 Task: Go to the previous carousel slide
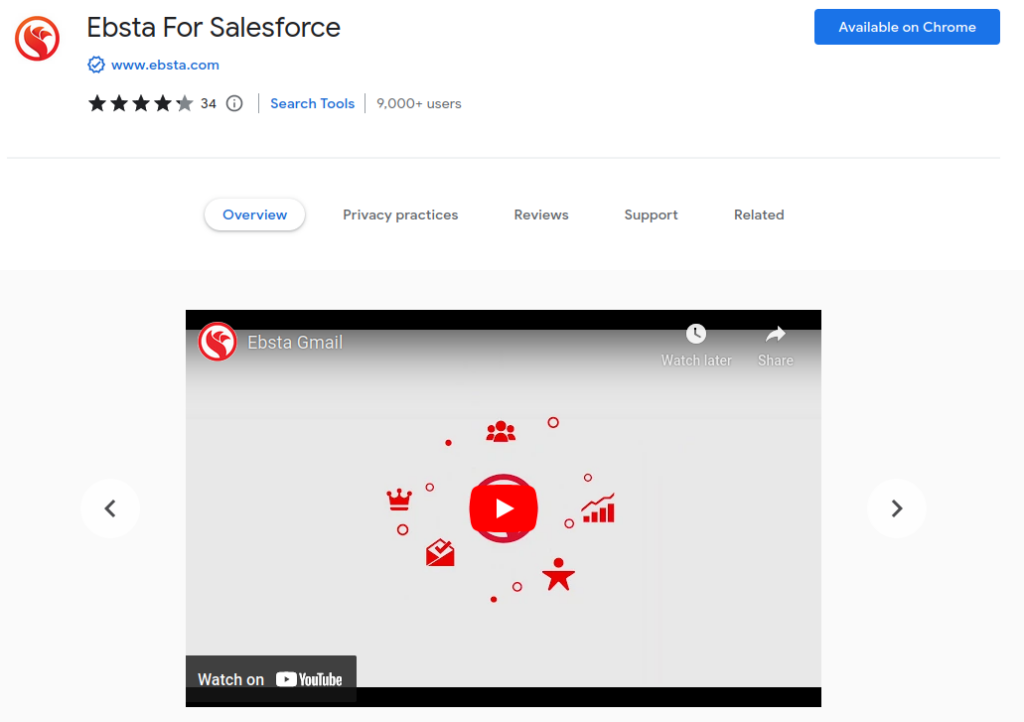click(x=110, y=508)
